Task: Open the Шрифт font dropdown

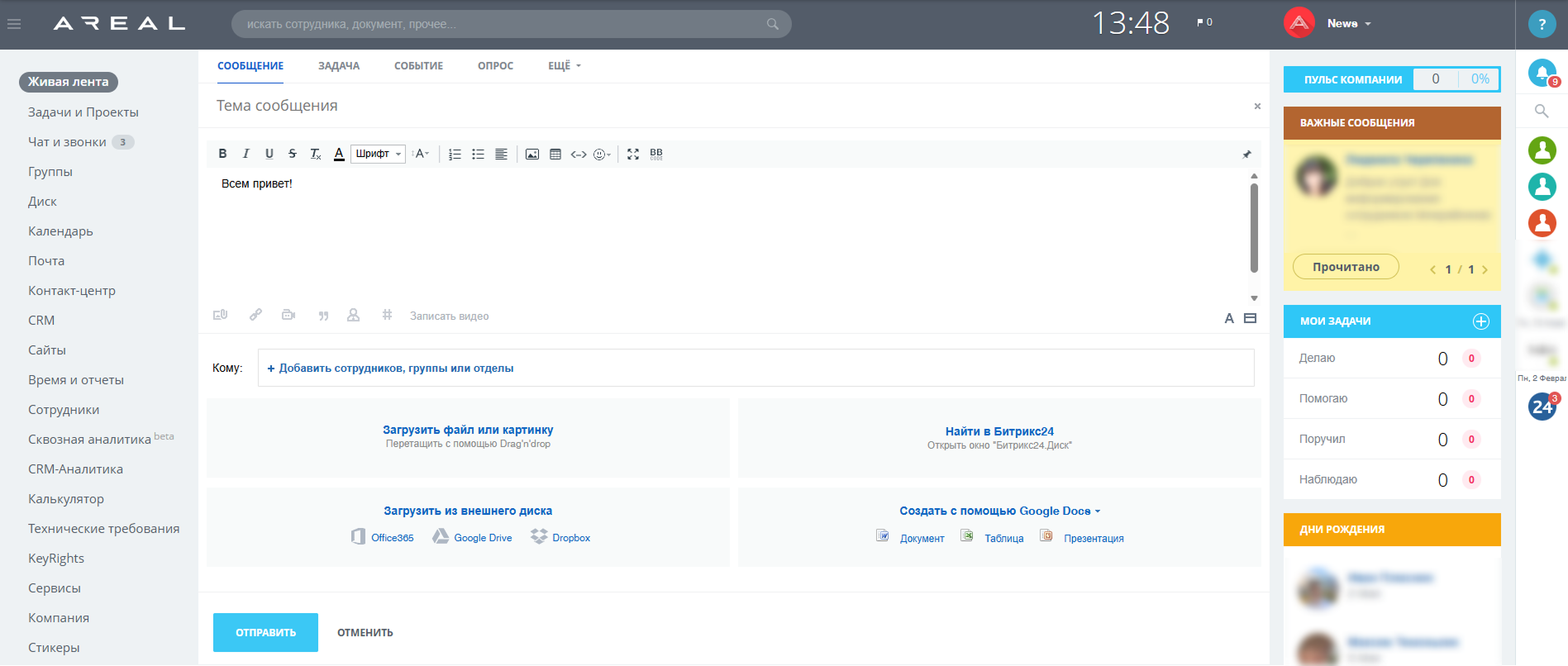Action: 378,154
